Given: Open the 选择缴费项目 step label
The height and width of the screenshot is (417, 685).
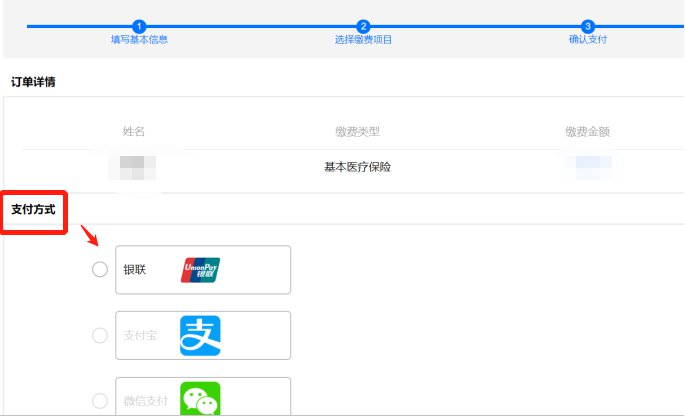Looking at the screenshot, I should (363, 40).
